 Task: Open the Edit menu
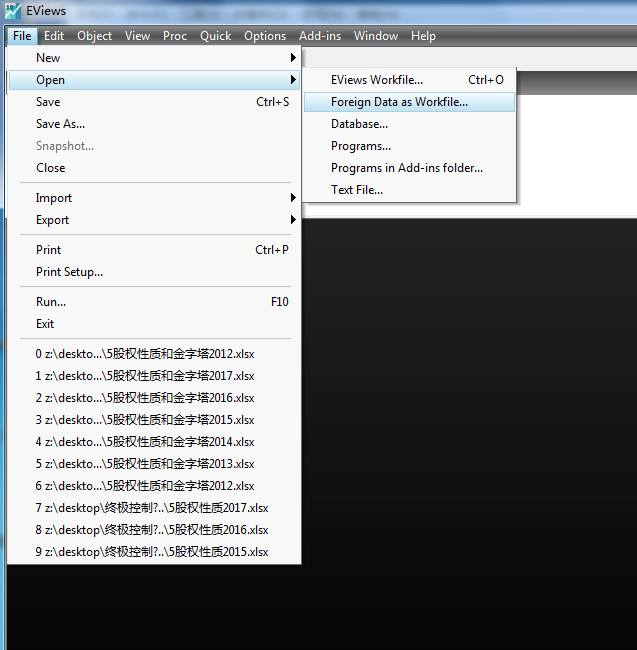pos(54,36)
